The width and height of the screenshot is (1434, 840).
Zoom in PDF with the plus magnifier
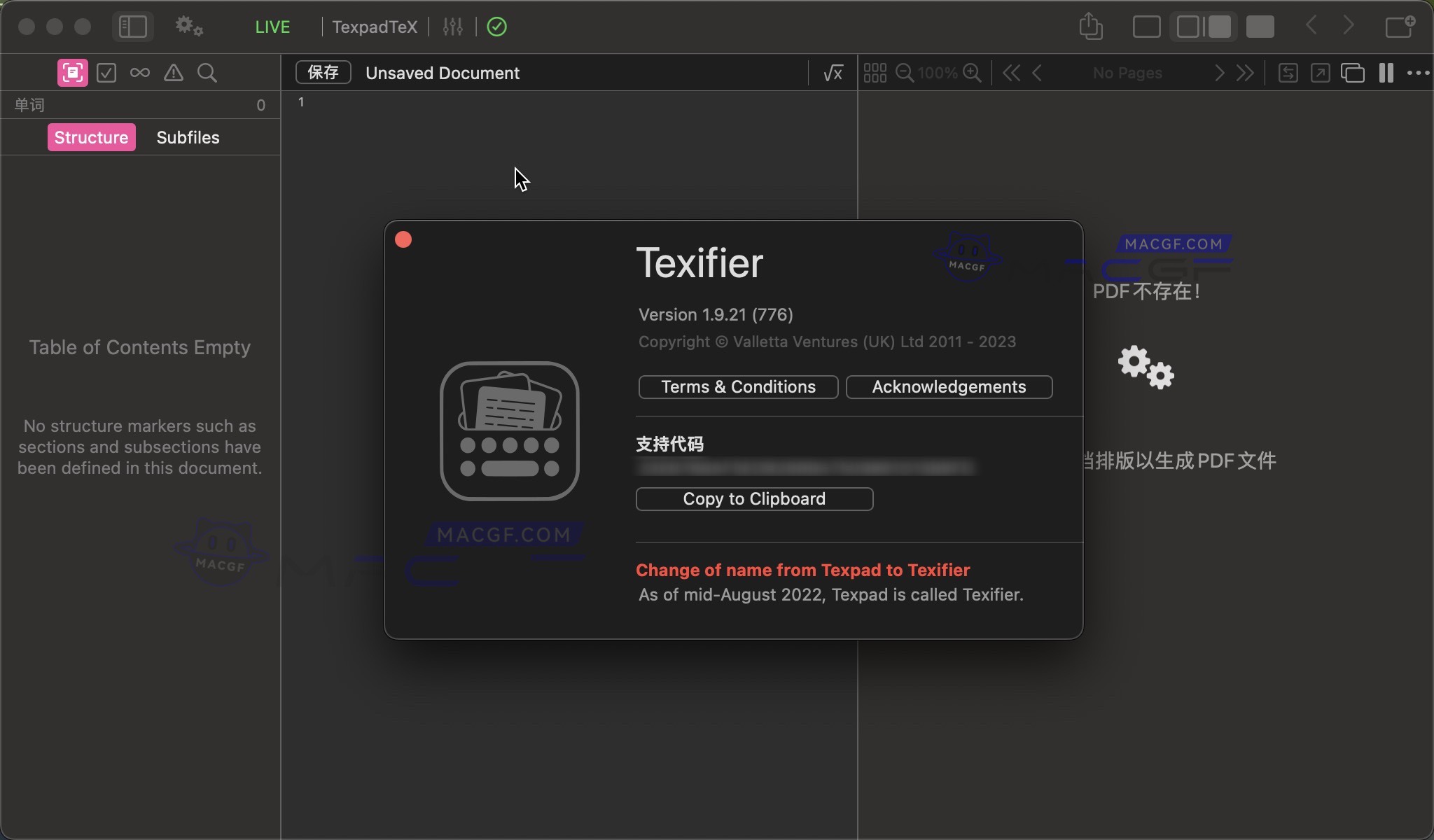pyautogui.click(x=973, y=73)
